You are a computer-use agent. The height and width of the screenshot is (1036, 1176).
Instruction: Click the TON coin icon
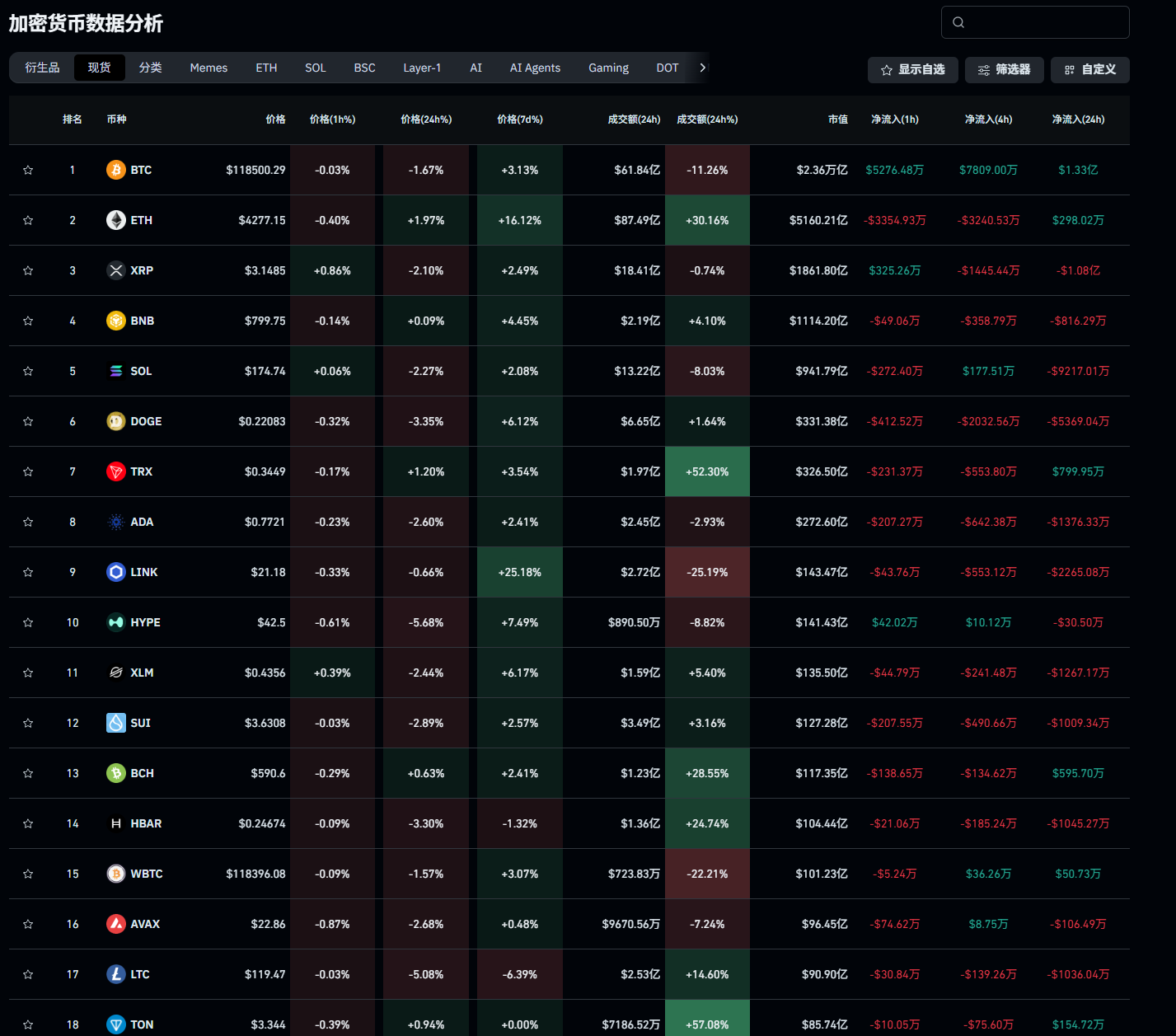point(116,1024)
